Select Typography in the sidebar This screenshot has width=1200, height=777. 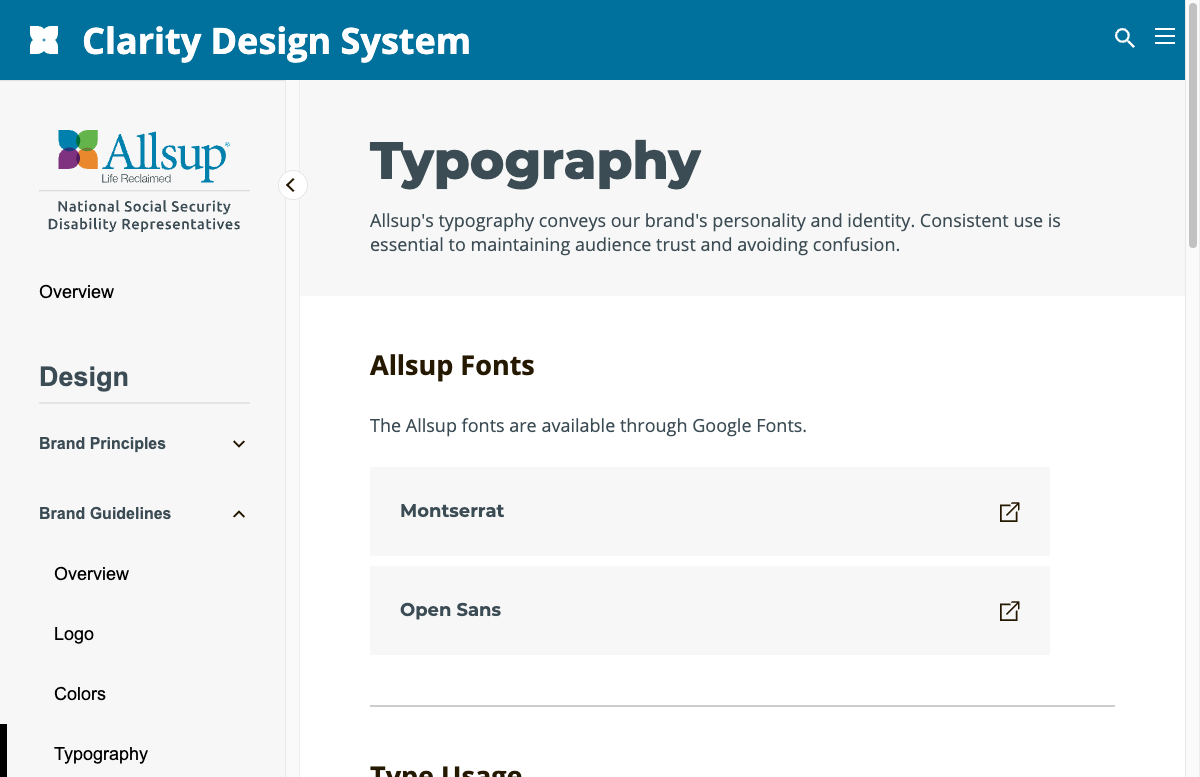click(100, 753)
